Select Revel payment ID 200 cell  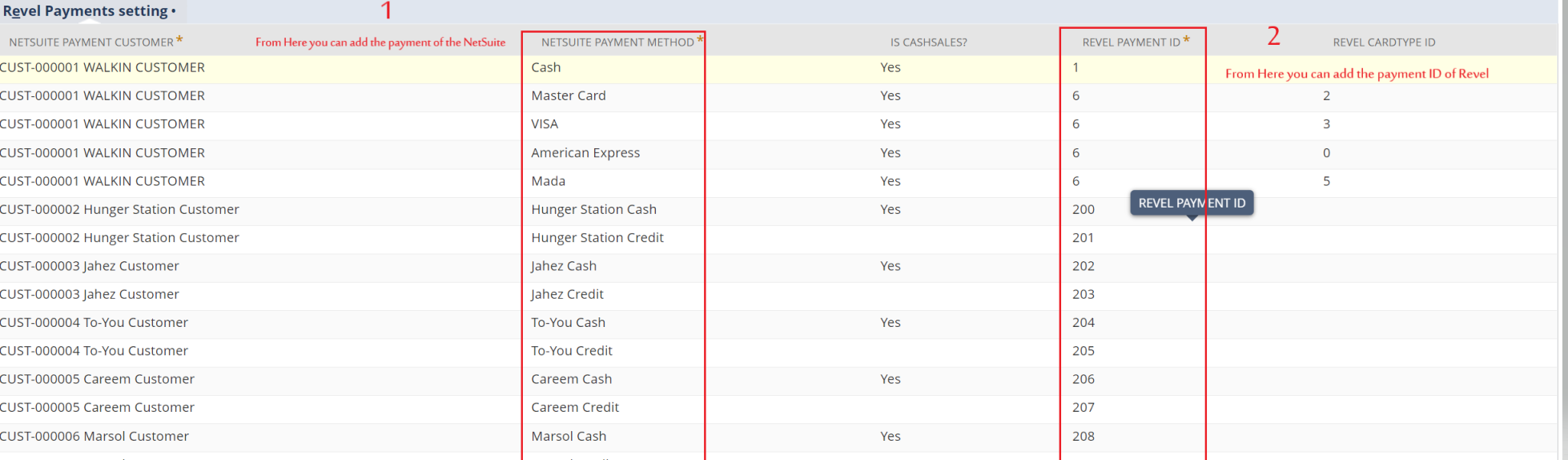[1084, 209]
